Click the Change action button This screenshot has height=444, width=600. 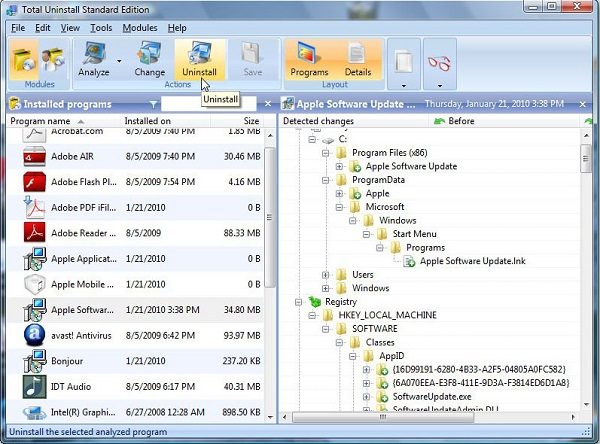point(150,59)
